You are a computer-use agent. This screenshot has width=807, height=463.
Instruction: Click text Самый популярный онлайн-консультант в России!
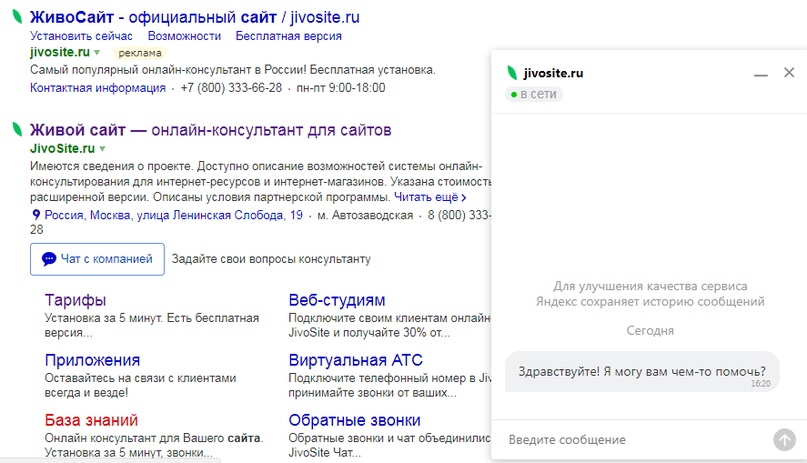168,69
